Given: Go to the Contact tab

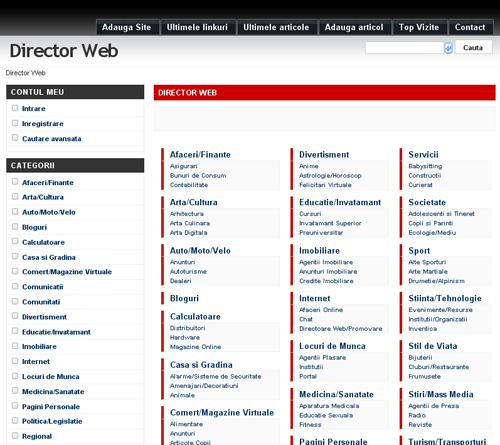Looking at the screenshot, I should pos(470,27).
